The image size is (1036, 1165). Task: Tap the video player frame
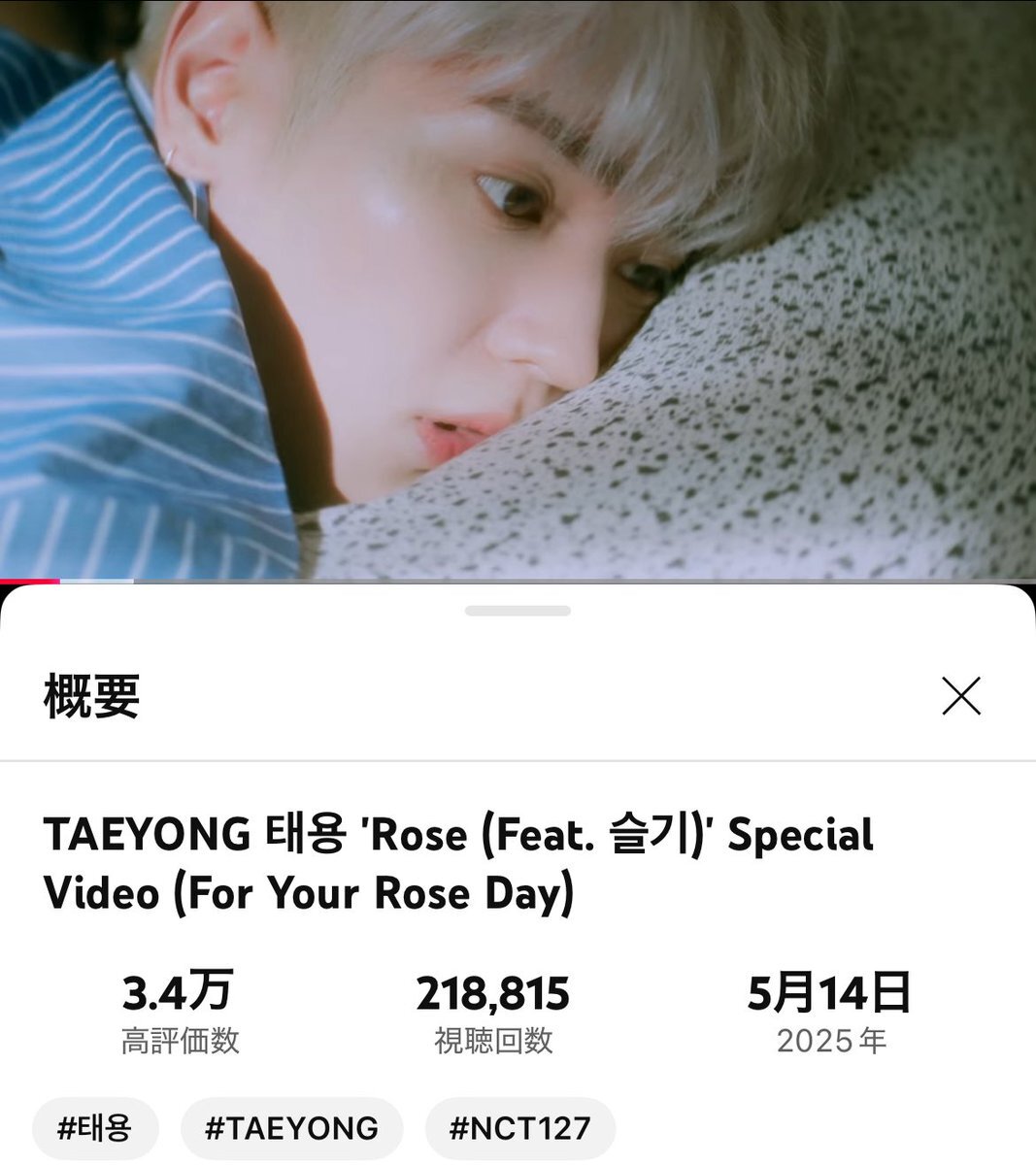click(518, 289)
